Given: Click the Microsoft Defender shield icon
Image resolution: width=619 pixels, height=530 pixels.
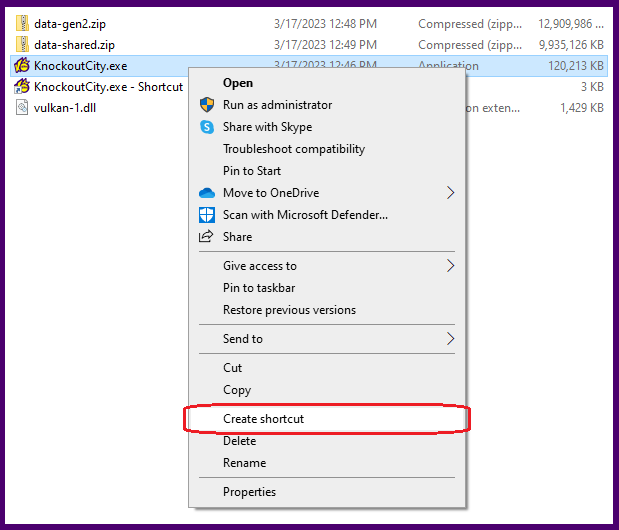Looking at the screenshot, I should [207, 215].
